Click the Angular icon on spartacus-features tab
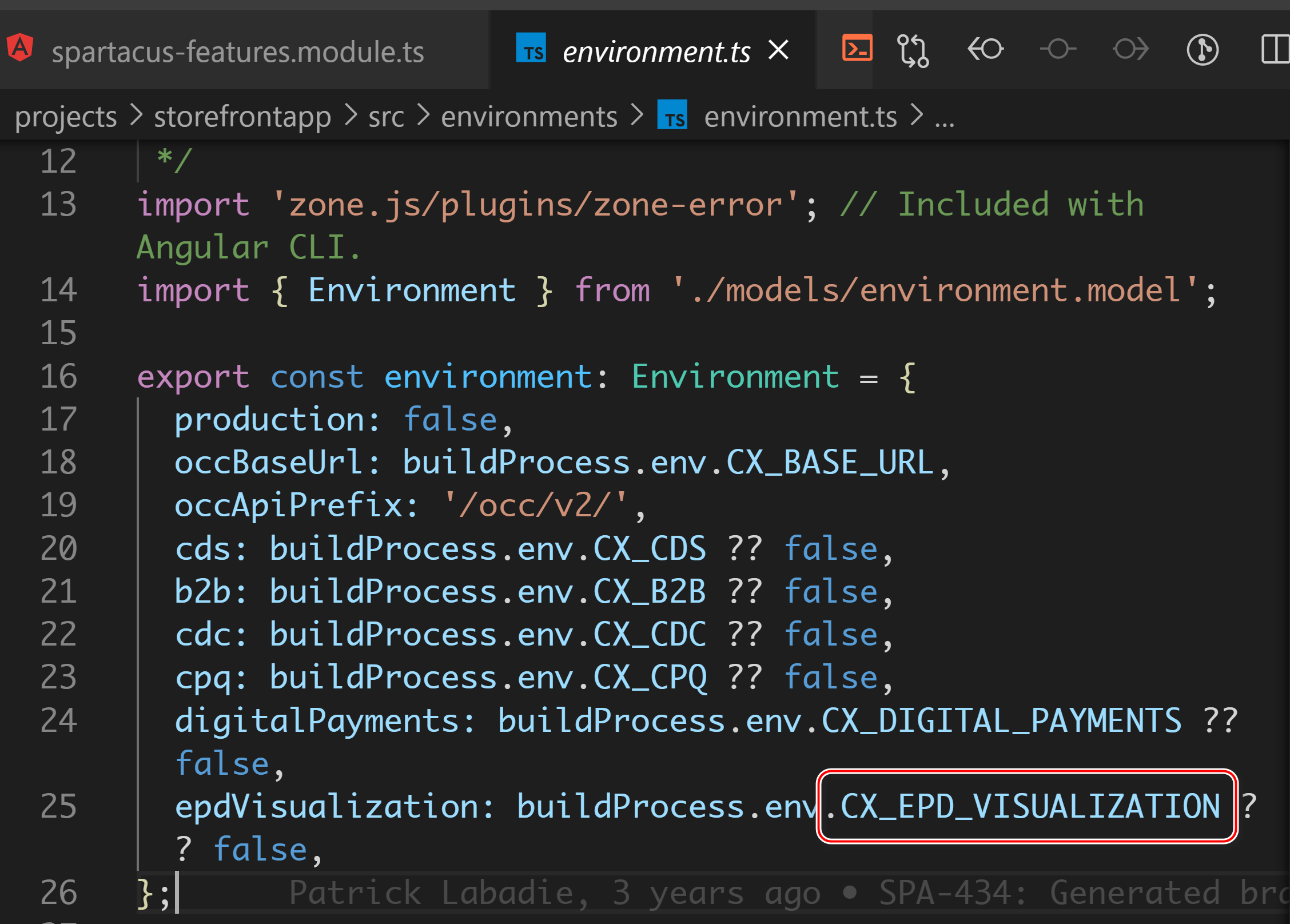 [x=21, y=48]
